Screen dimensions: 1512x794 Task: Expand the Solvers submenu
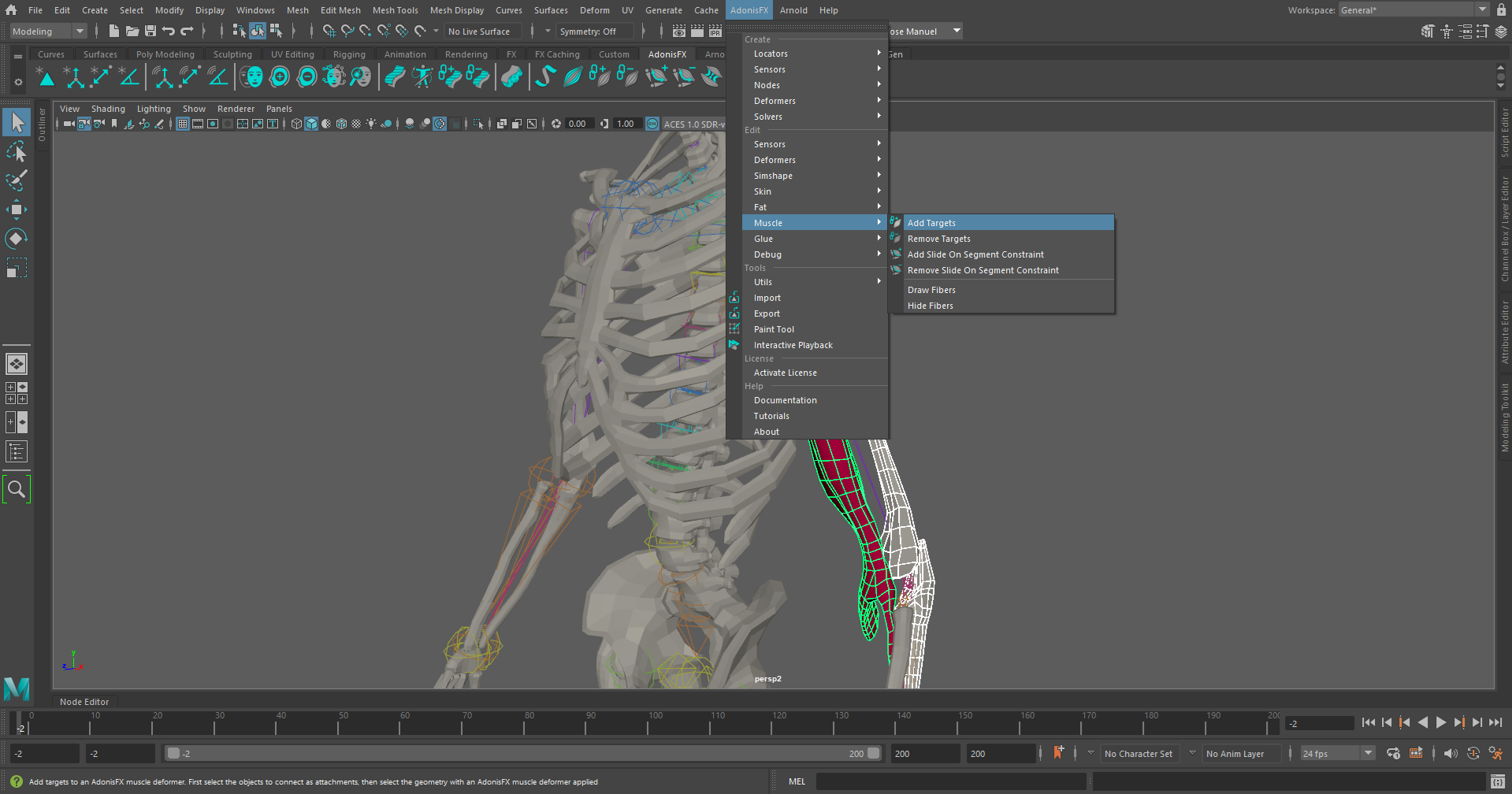(x=815, y=117)
